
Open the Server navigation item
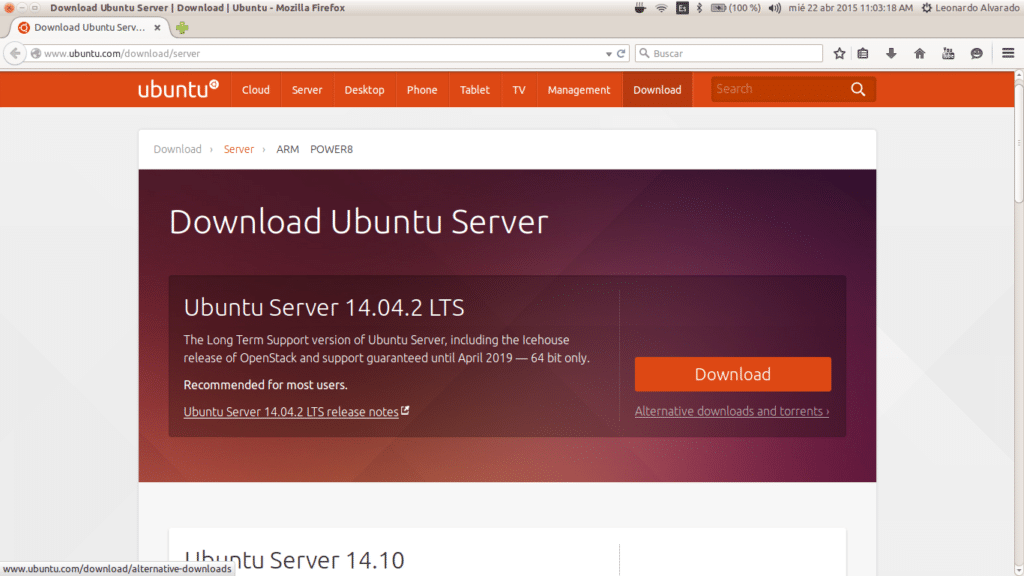[x=307, y=90]
